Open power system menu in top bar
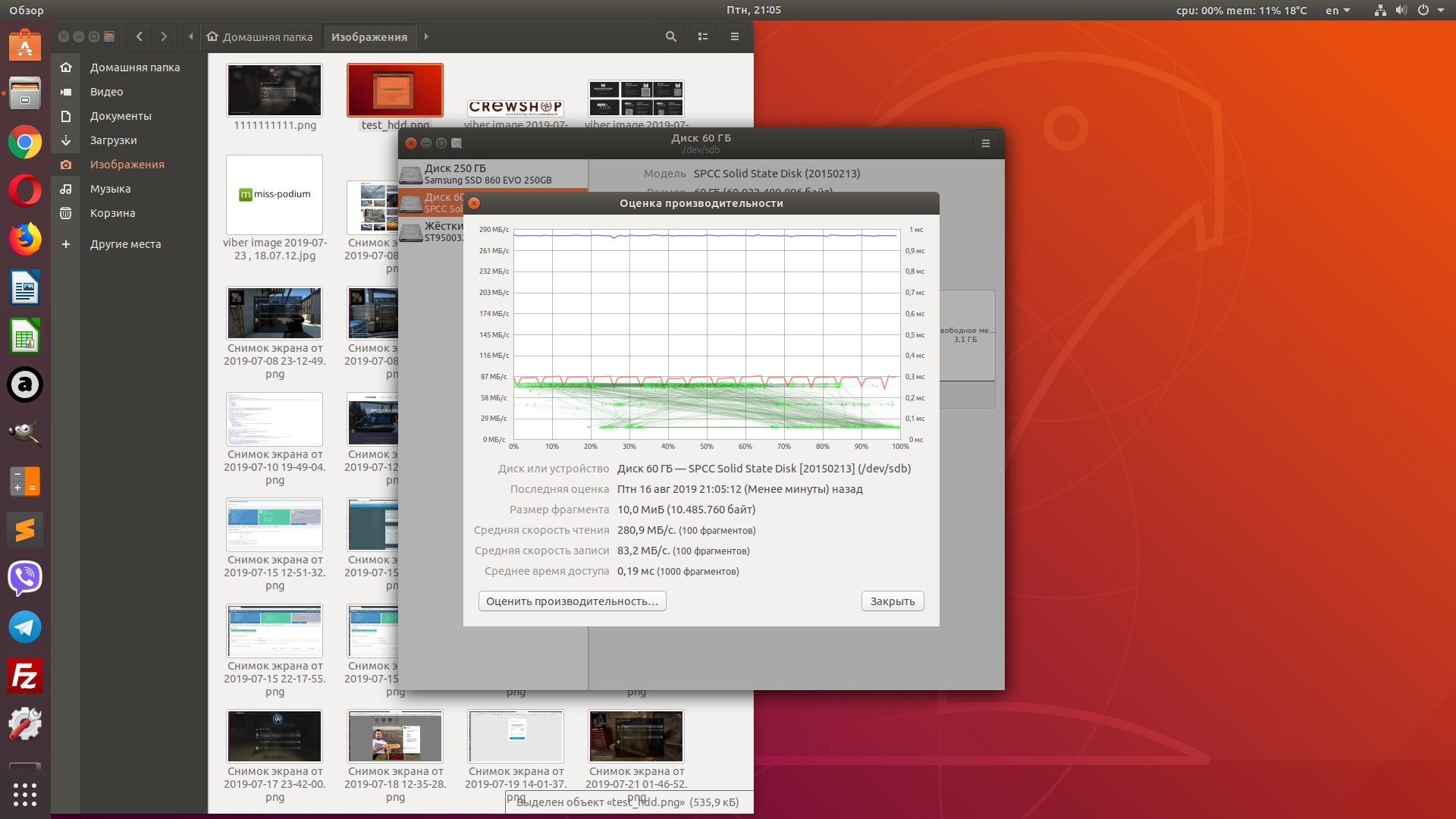The image size is (1456, 819). tap(1430, 11)
